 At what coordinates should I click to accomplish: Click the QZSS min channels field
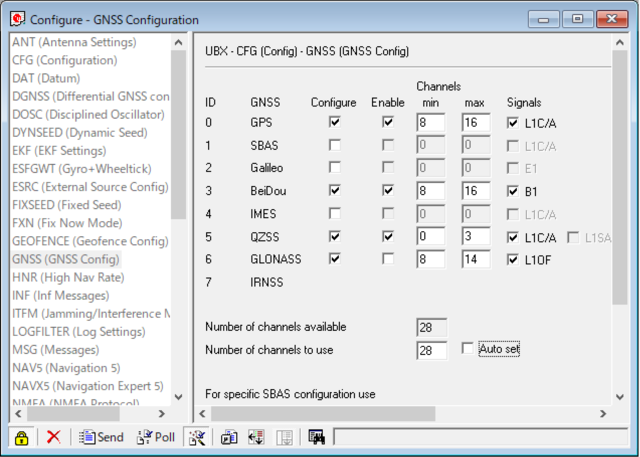(x=431, y=237)
